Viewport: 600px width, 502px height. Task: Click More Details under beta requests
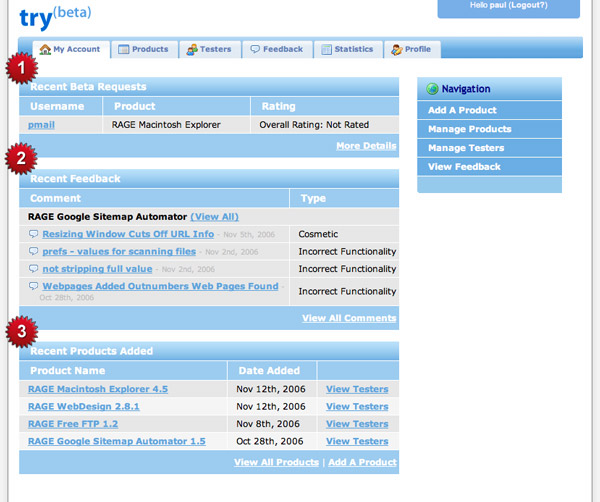(x=366, y=146)
